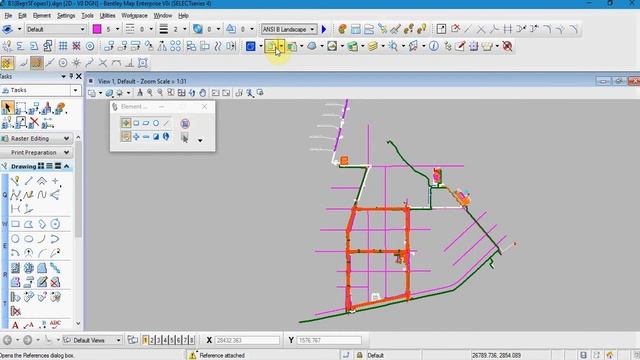This screenshot has height=360, width=640.
Task: Click the concentric circles target icon
Action: 90,46
